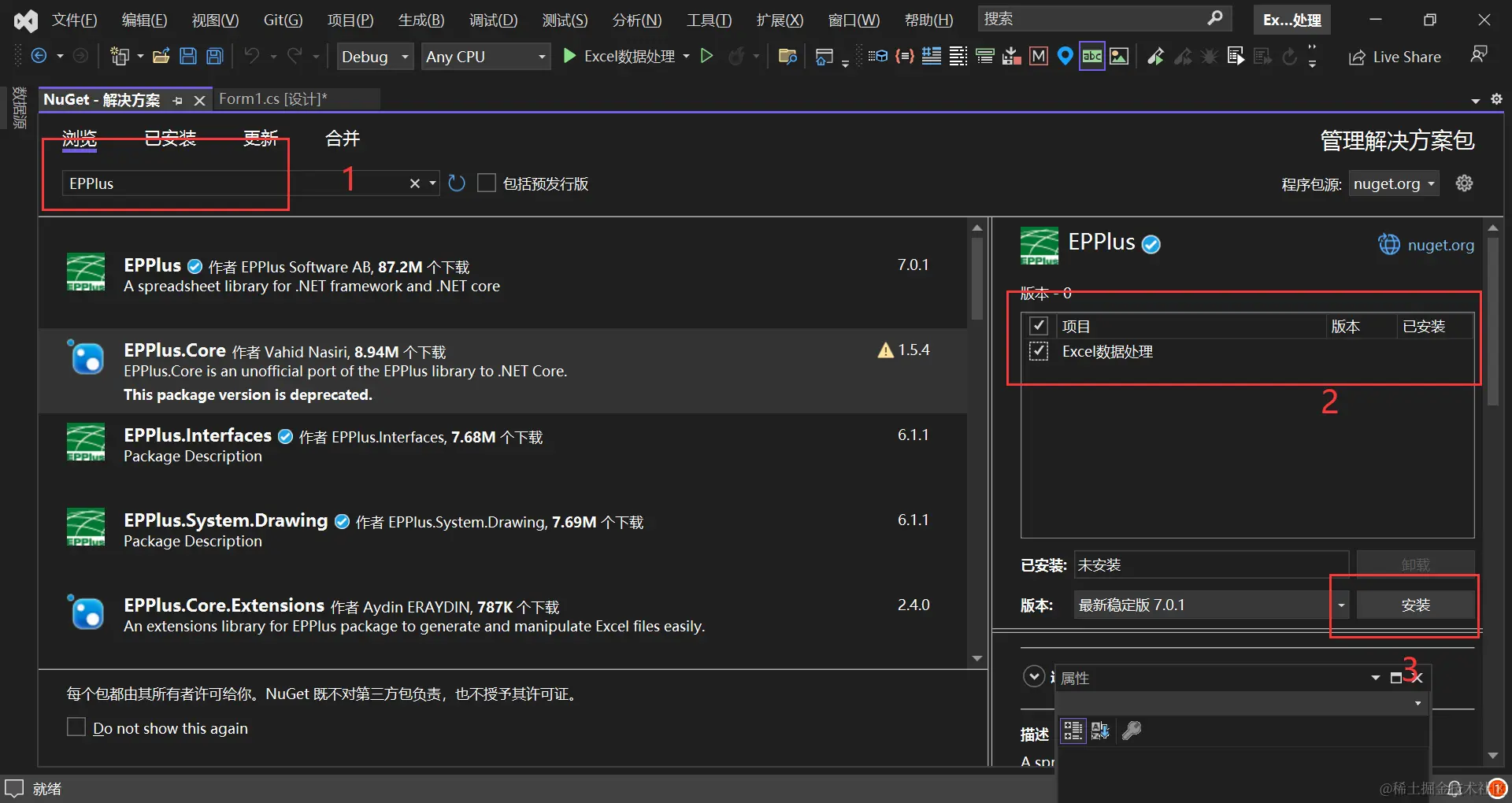Click the green 'abc' toolbar icon
Viewport: 1512px width, 803px height.
click(1092, 56)
